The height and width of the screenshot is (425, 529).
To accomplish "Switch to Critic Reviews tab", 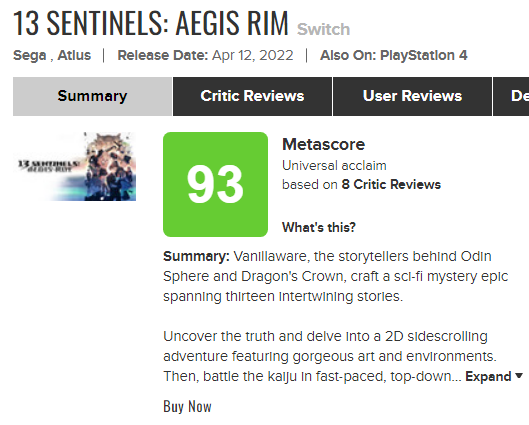I will [252, 96].
